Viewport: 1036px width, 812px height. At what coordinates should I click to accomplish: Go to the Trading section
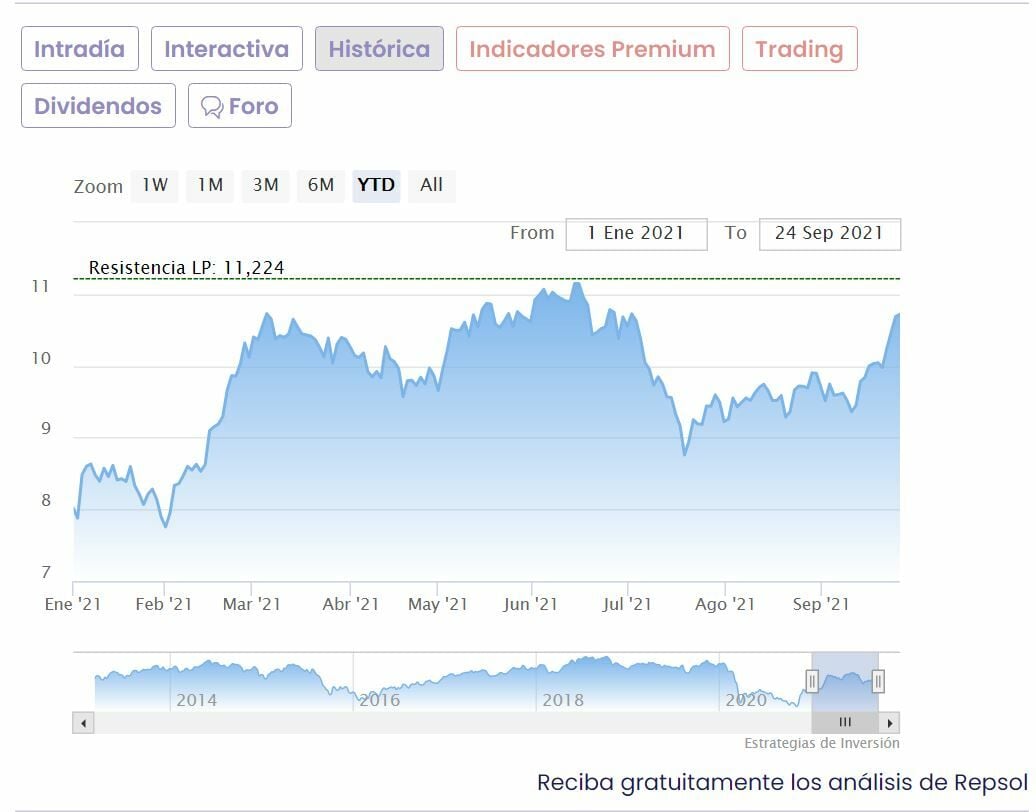click(x=799, y=49)
